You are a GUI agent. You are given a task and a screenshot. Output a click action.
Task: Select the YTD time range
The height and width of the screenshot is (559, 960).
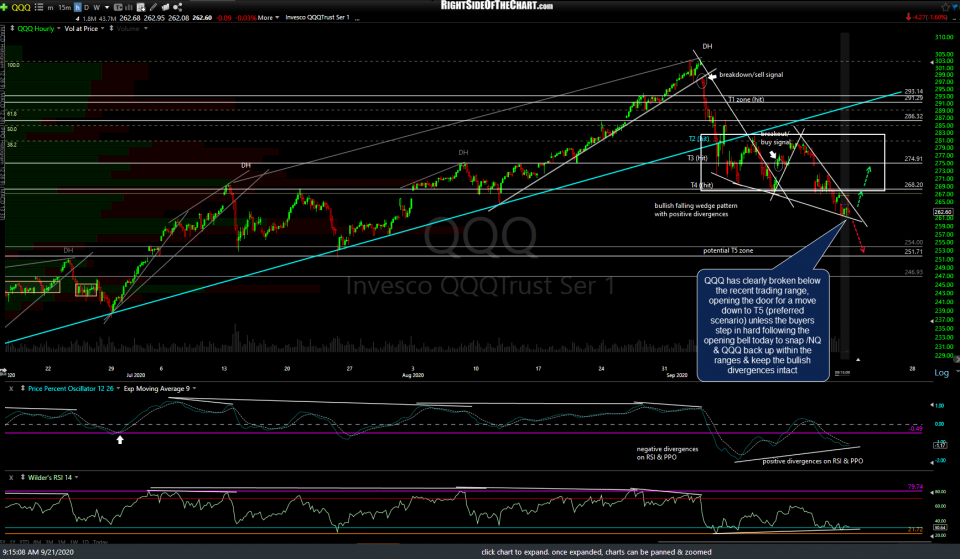(x=24, y=542)
